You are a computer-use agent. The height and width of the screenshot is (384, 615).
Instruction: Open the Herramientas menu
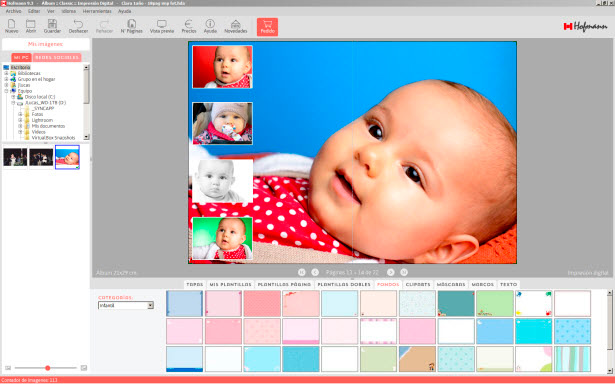[x=97, y=11]
